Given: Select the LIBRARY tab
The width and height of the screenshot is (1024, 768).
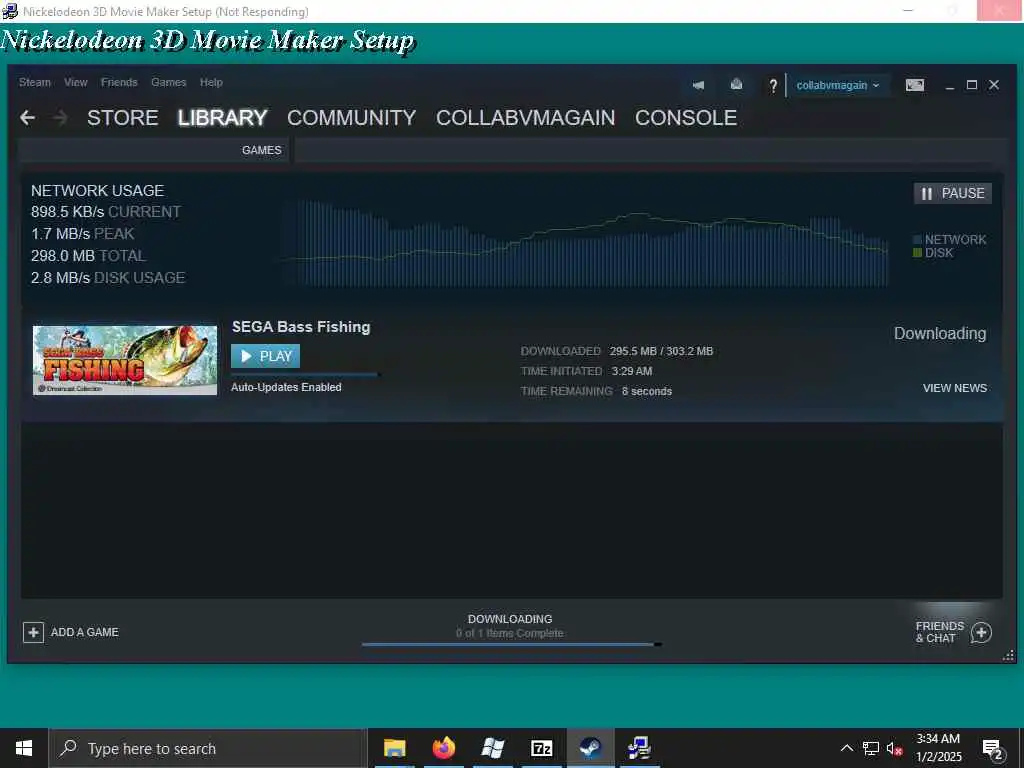Looking at the screenshot, I should pos(223,118).
